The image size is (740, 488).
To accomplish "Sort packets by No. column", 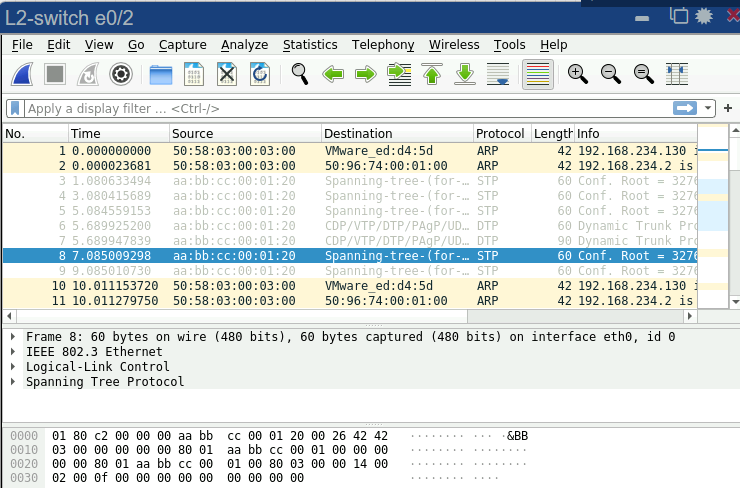I will pos(36,134).
